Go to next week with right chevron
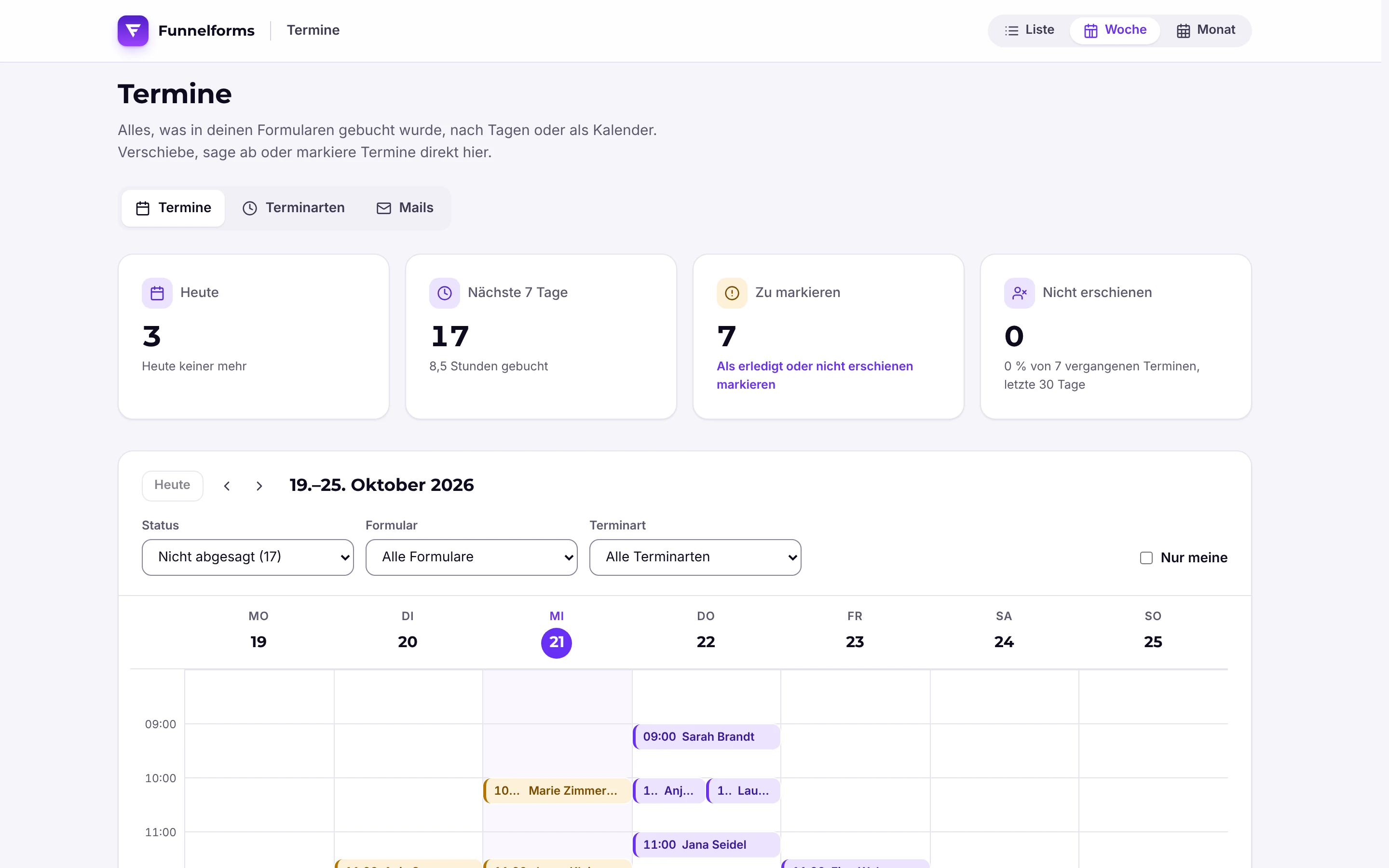 coord(259,486)
